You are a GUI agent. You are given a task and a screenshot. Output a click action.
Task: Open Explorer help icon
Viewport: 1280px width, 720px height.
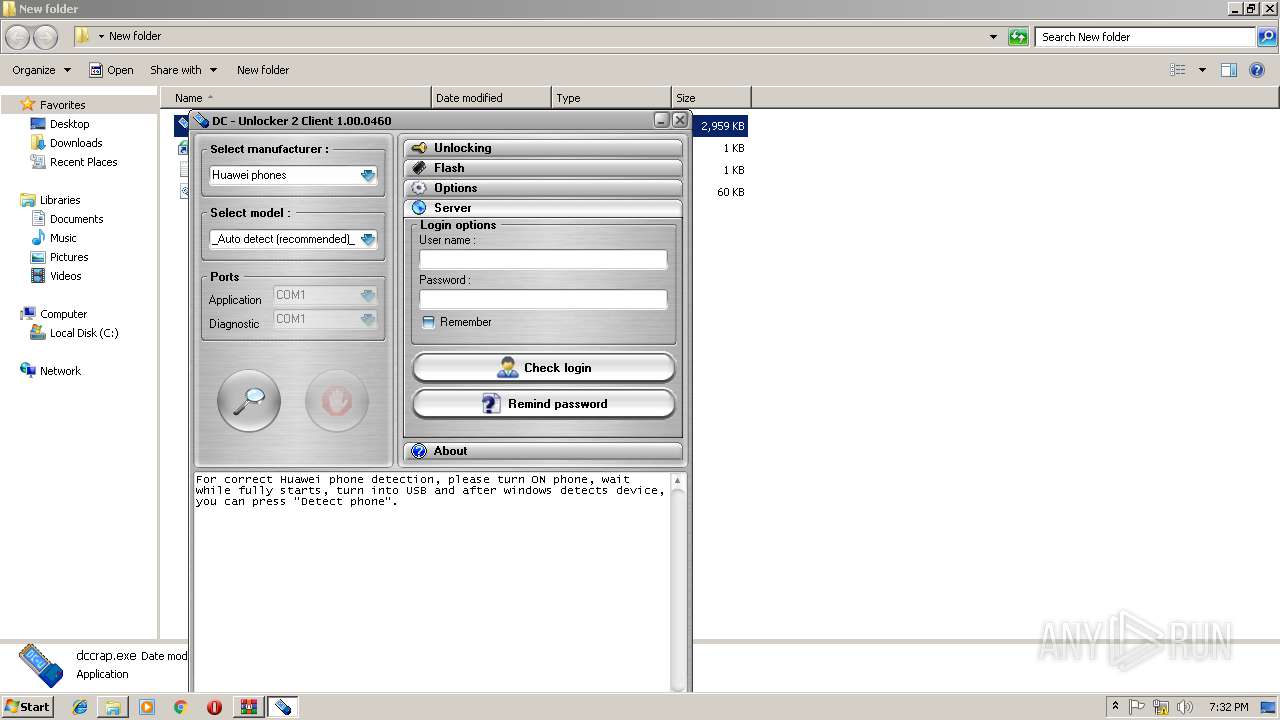click(x=1257, y=70)
